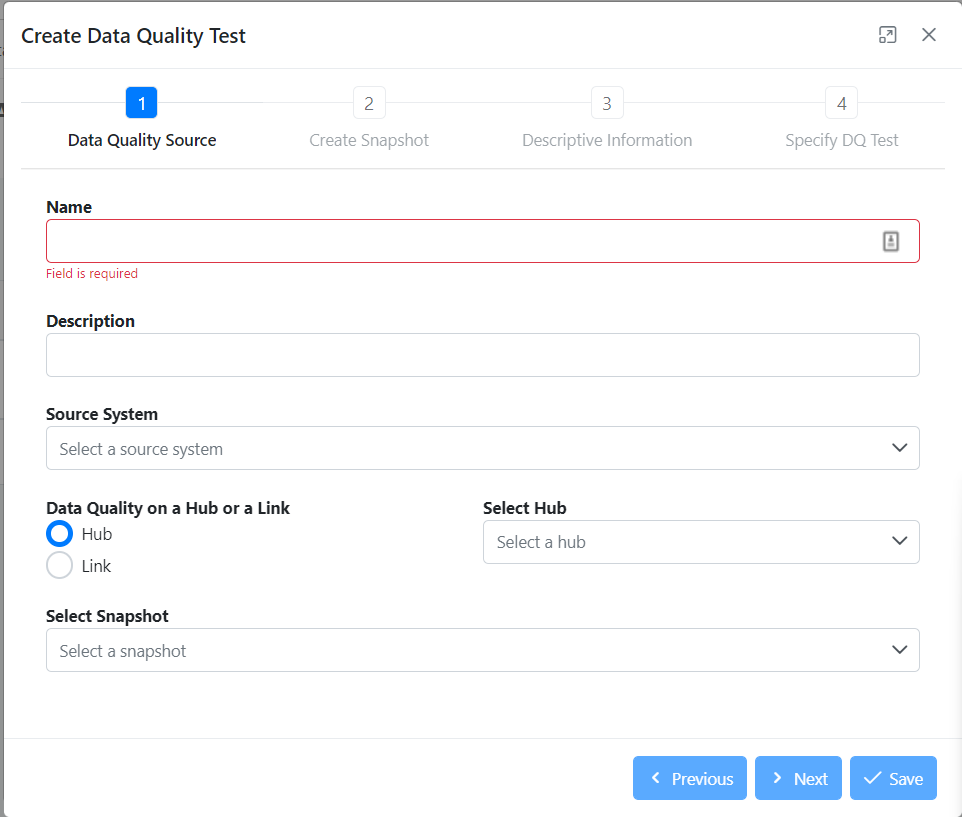Focus the Name input field
This screenshot has height=817, width=962.
[x=482, y=241]
